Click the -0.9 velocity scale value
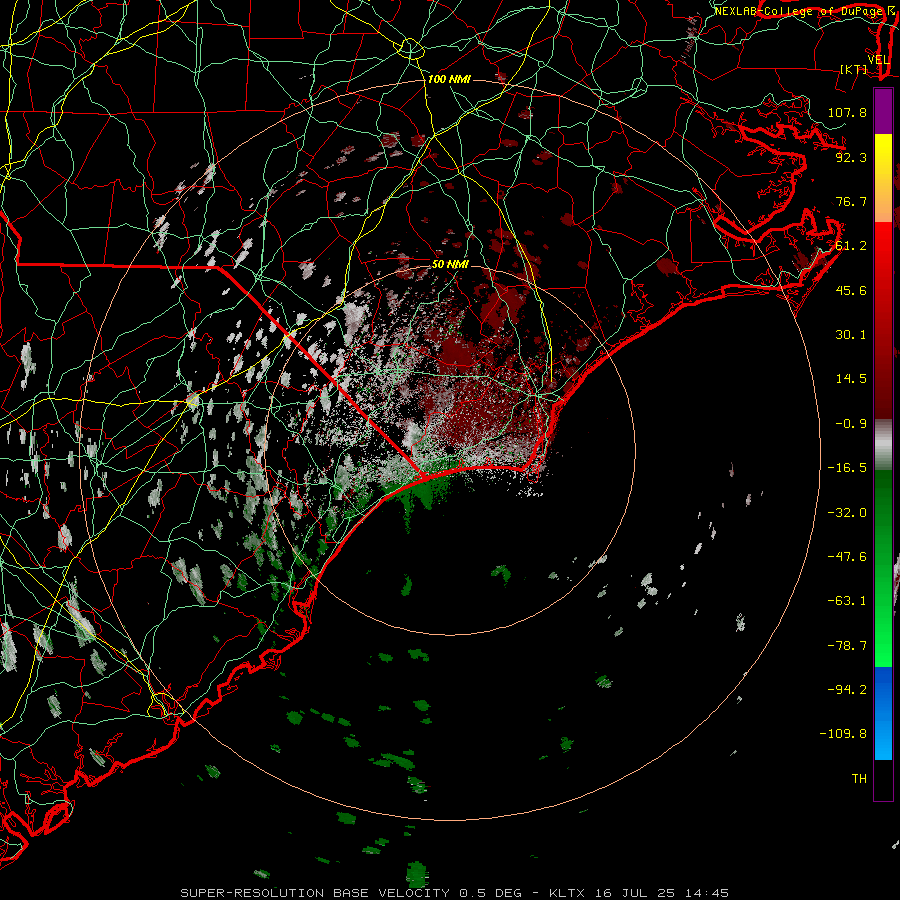The image size is (900, 900). point(851,424)
